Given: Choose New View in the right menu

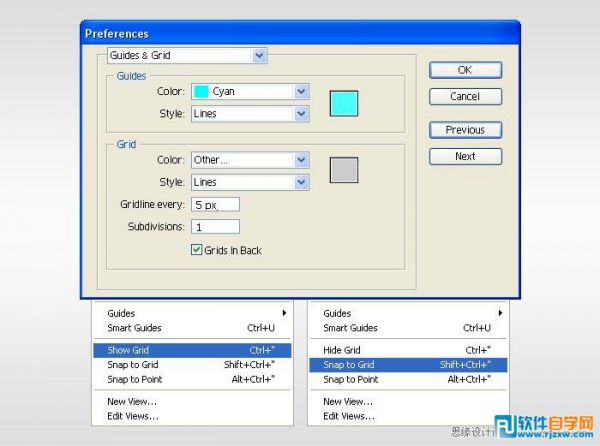Looking at the screenshot, I should pyautogui.click(x=408, y=402).
